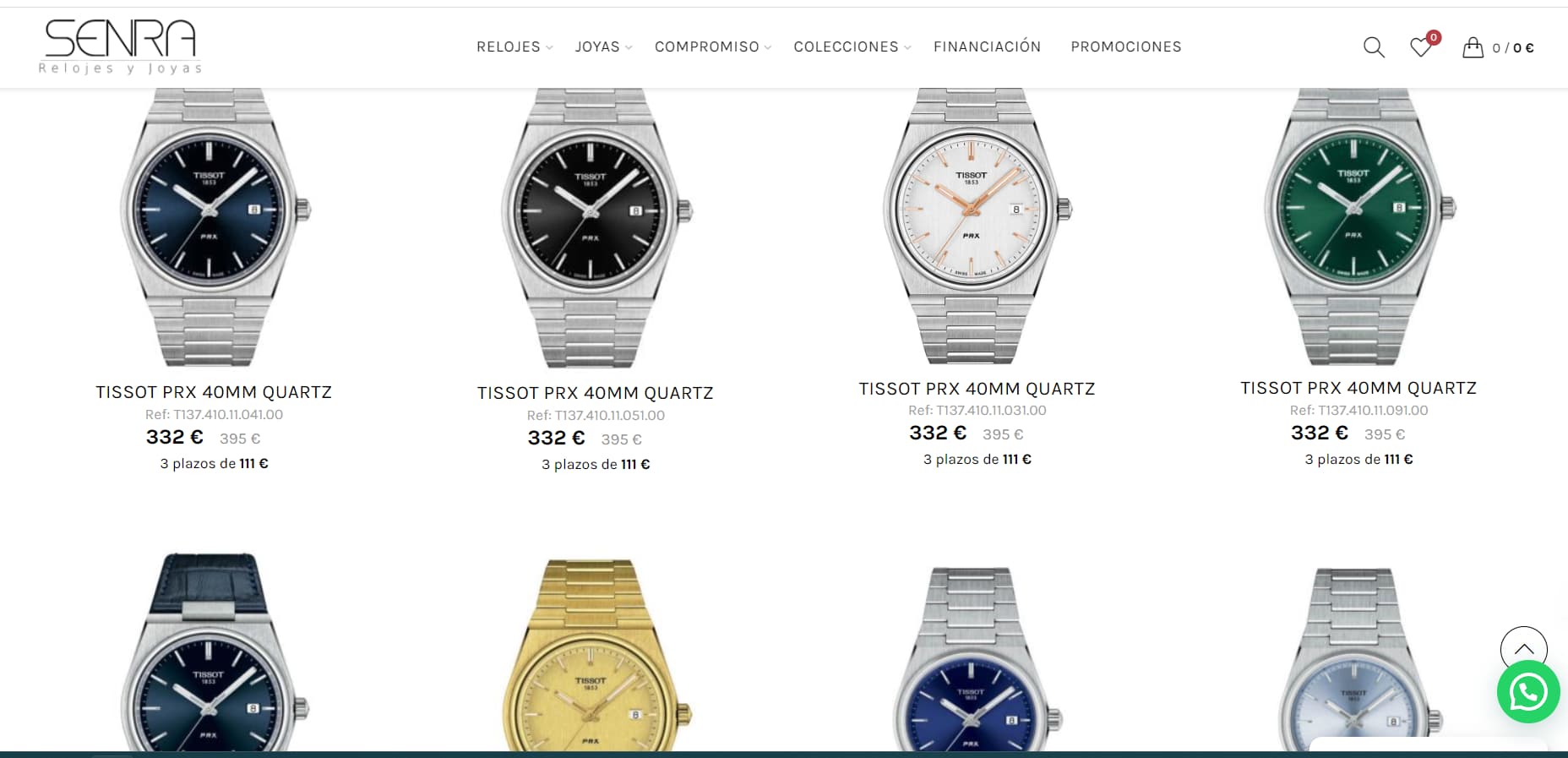Open the search magnifier icon
This screenshot has width=1568, height=758.
[x=1374, y=47]
